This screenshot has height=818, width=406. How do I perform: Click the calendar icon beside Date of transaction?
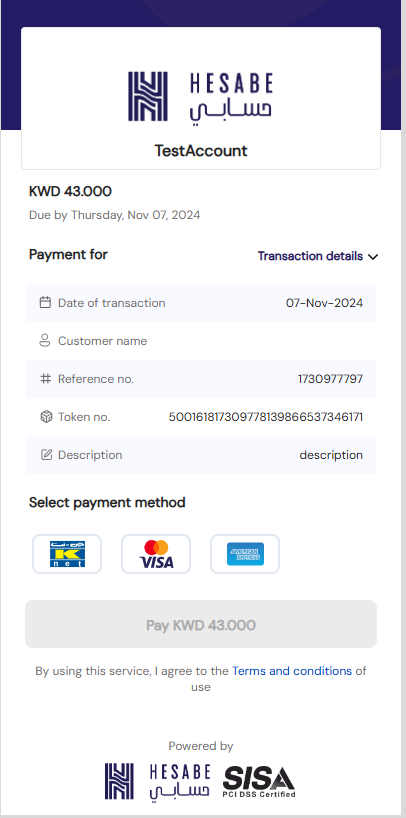coord(45,303)
